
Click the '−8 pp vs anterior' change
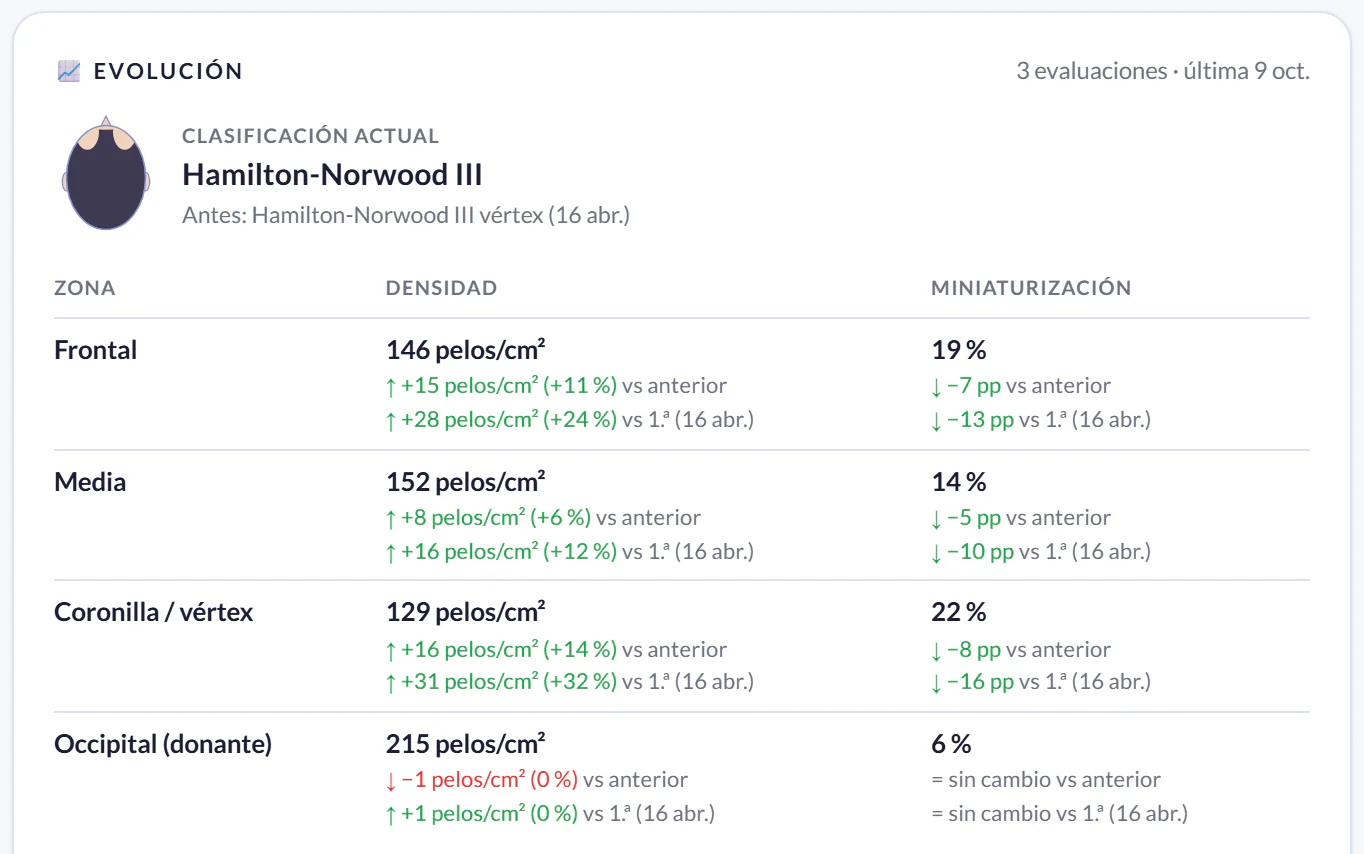(1021, 650)
